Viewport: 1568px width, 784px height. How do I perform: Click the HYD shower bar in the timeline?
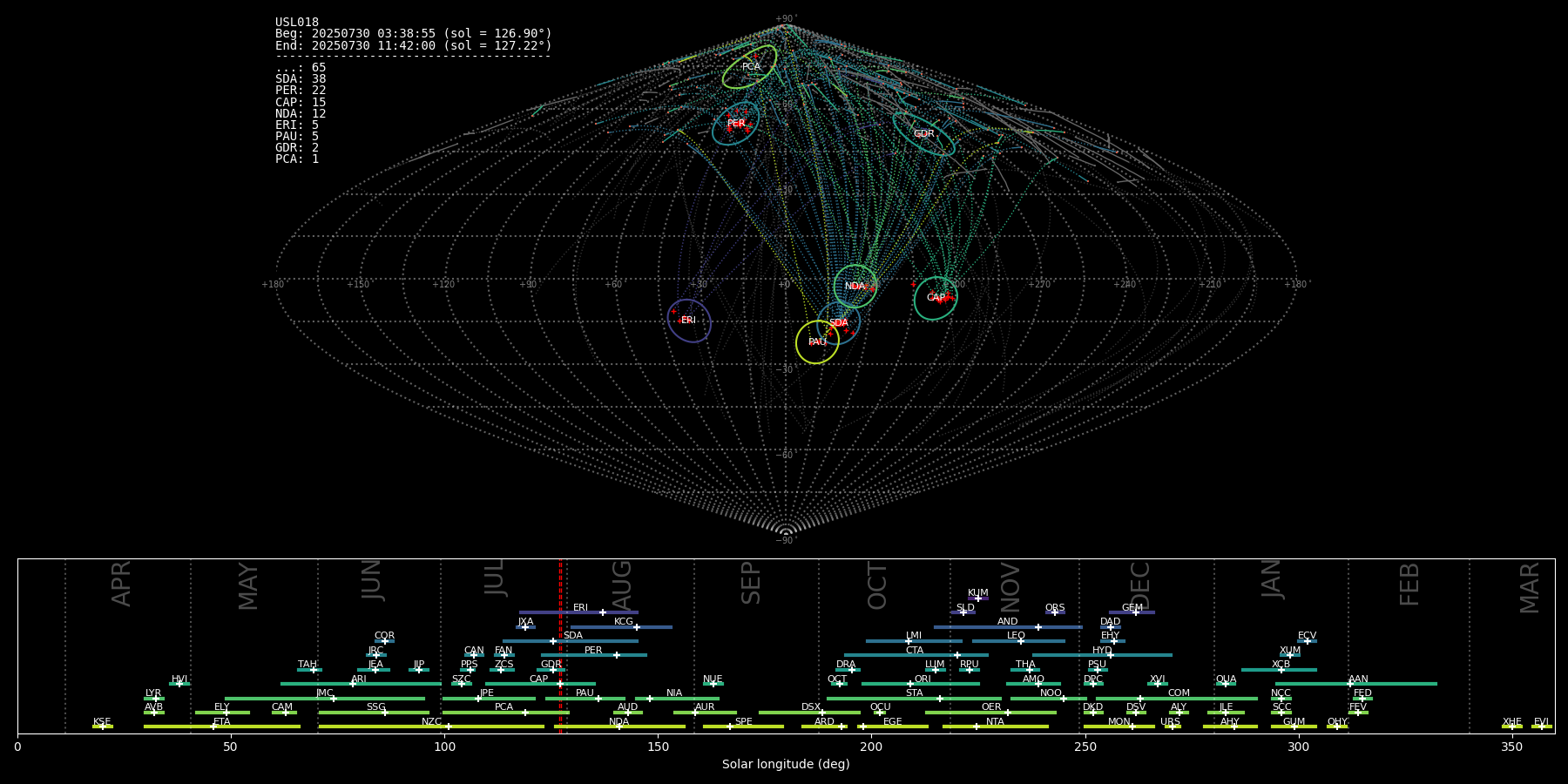(1102, 655)
